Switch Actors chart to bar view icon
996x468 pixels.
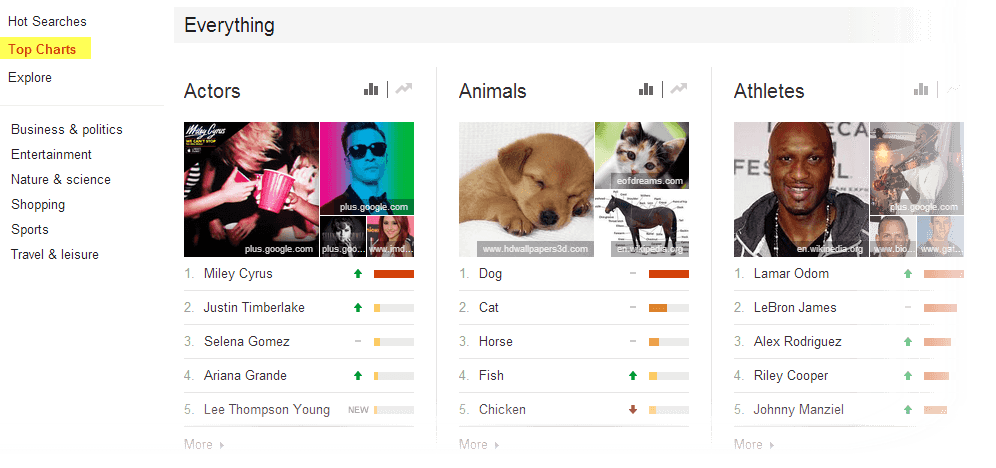(x=371, y=90)
